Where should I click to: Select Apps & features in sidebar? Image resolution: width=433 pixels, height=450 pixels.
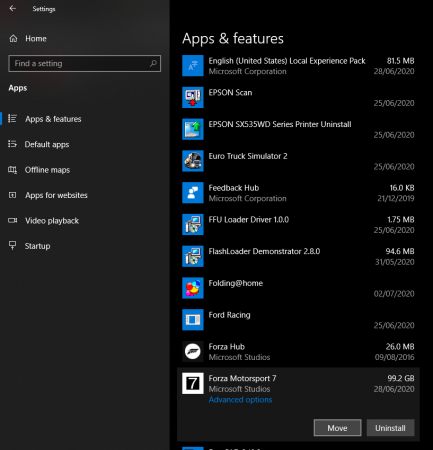point(53,119)
